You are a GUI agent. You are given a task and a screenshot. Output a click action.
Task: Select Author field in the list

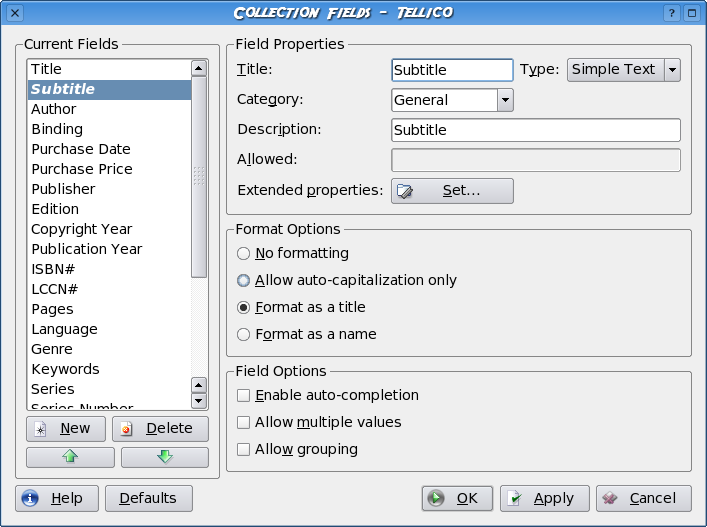click(110, 109)
